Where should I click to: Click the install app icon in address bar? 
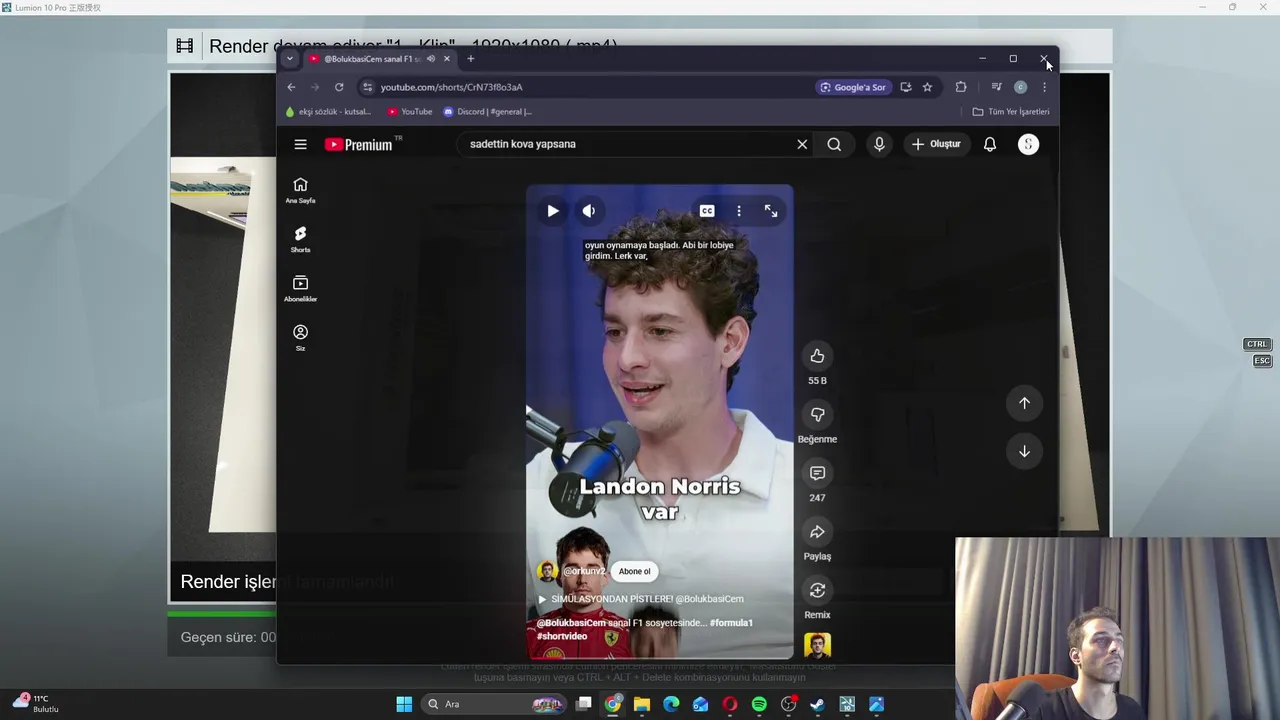click(906, 87)
